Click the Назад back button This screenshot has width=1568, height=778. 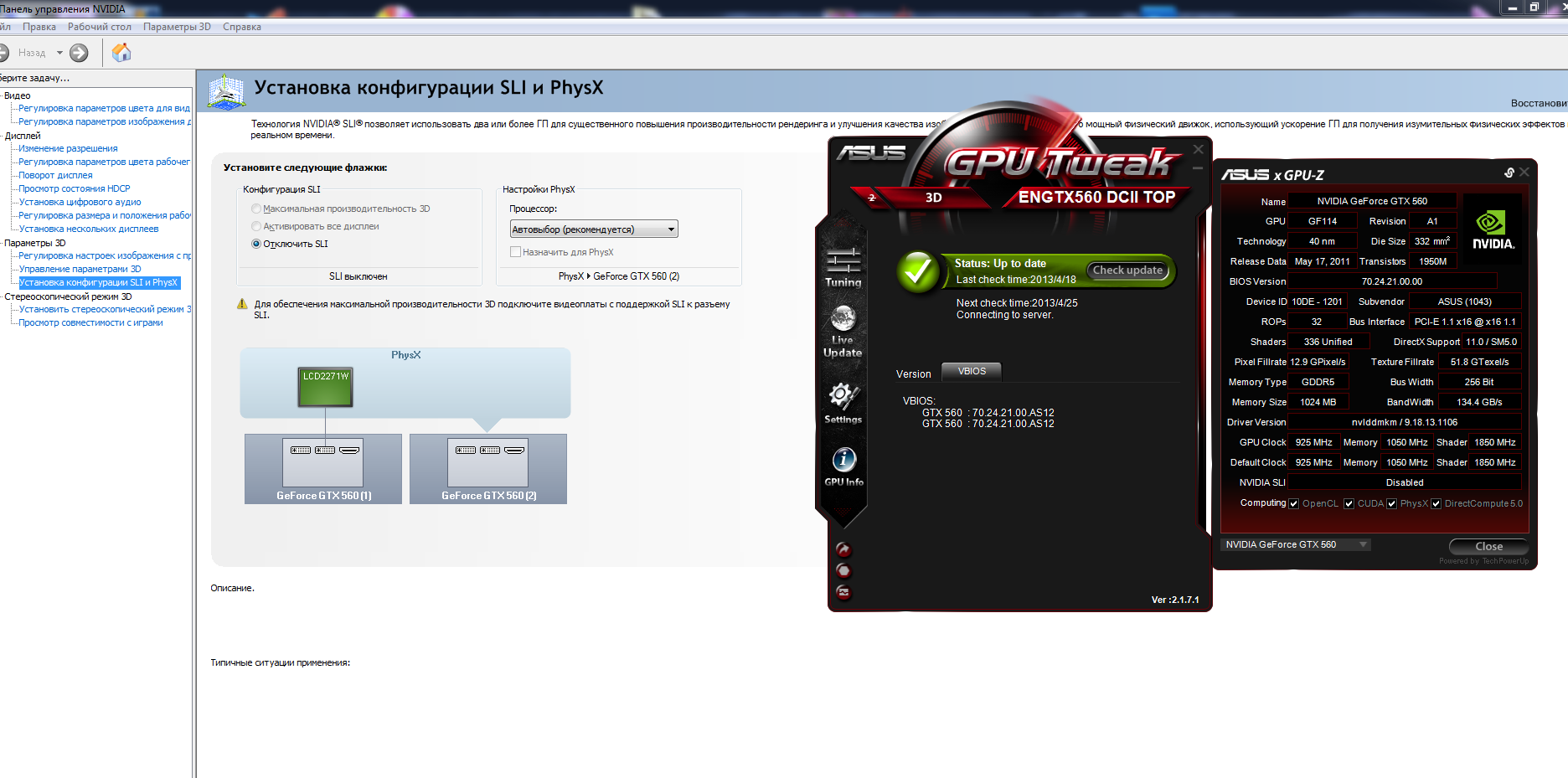(23, 53)
